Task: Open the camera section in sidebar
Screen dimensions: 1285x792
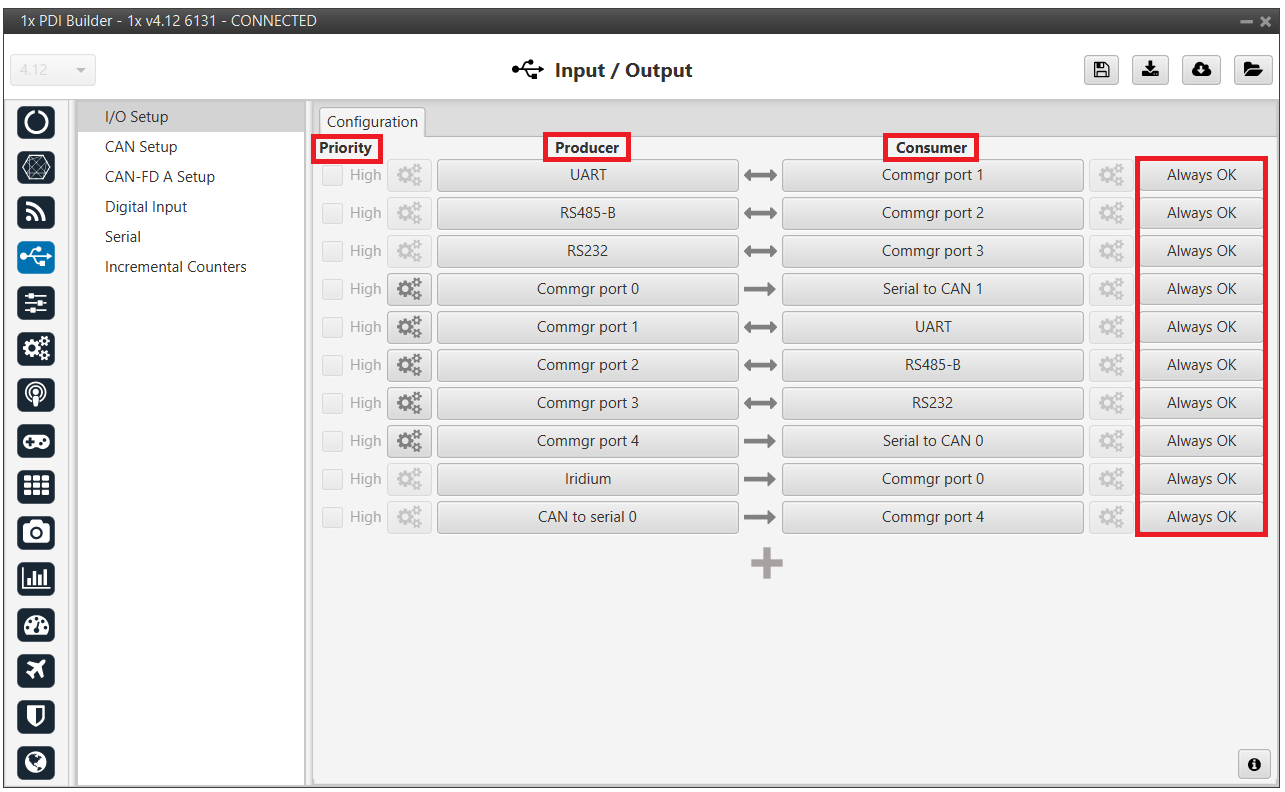Action: (36, 532)
